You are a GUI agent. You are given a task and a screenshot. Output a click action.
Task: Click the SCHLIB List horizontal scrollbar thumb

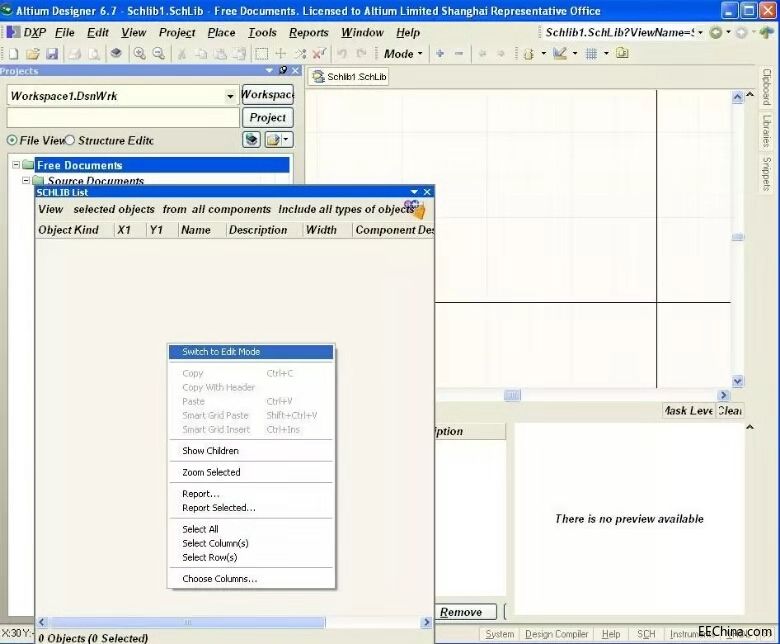coord(187,622)
